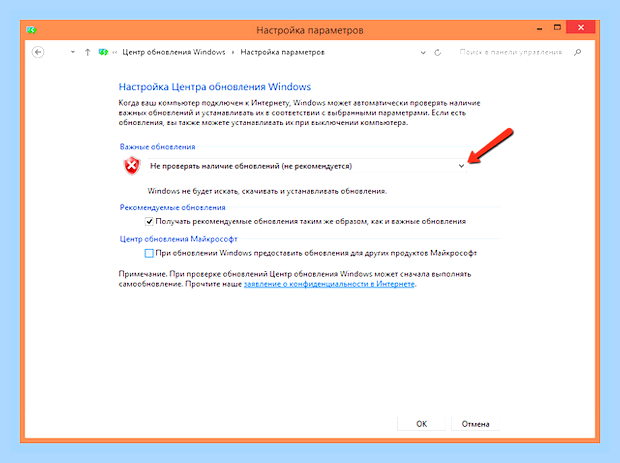The image size is (620, 463).
Task: Open 'Центр обновления Windows' breadcrumb
Action: tap(174, 52)
